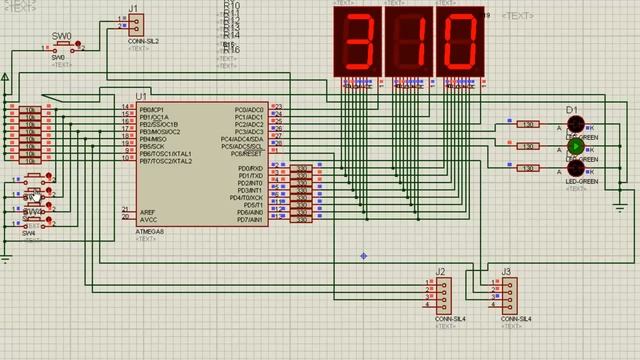Select the J2 four-pin connector
This screenshot has height=360, width=640.
444,296
